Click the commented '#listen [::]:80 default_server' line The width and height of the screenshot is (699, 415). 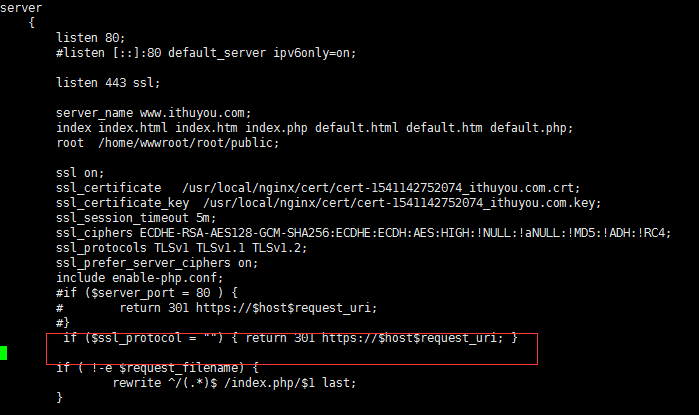[206, 53]
